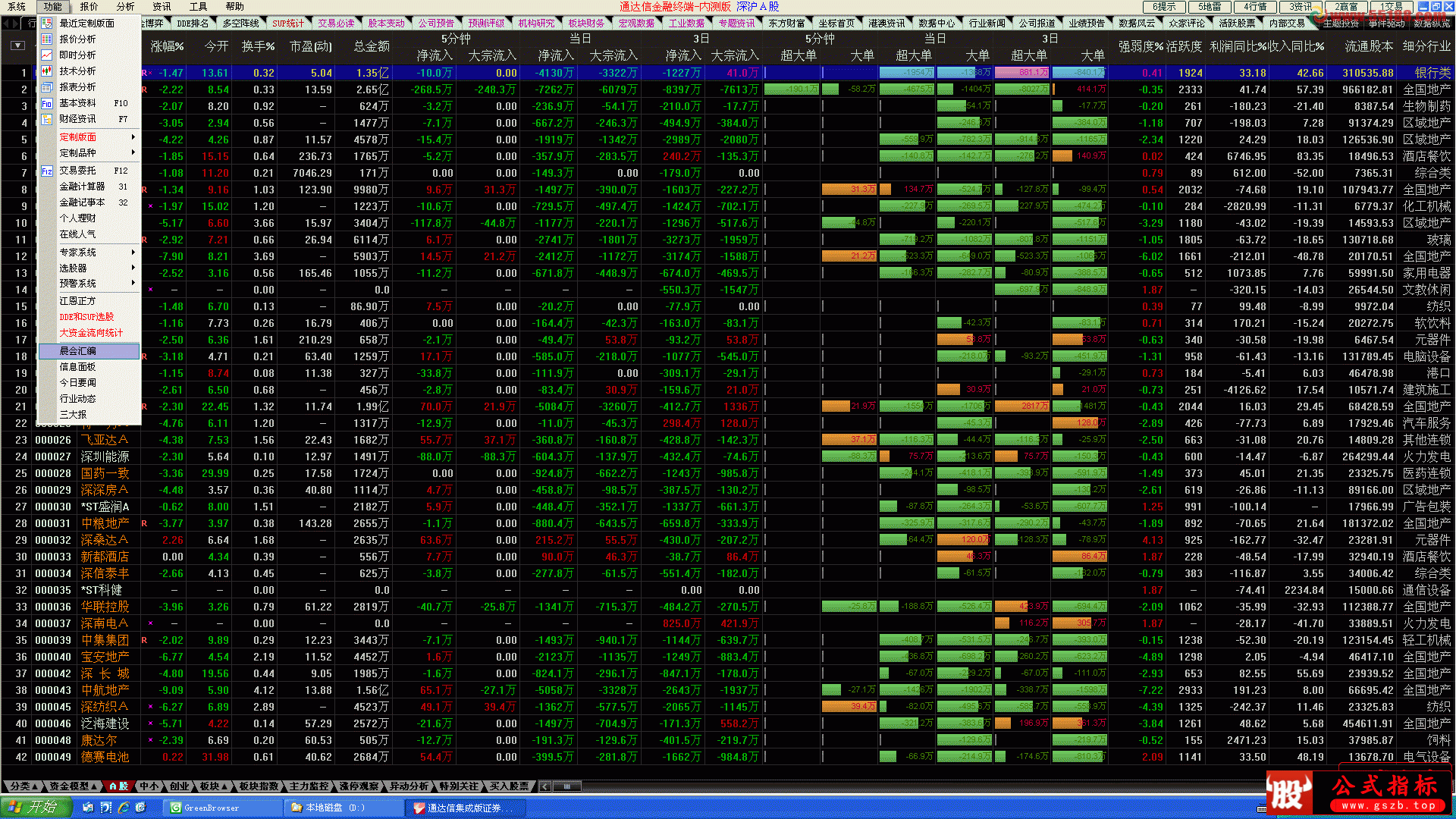Sort by 涨幅% column header
This screenshot has width=1456, height=819.
[x=167, y=46]
